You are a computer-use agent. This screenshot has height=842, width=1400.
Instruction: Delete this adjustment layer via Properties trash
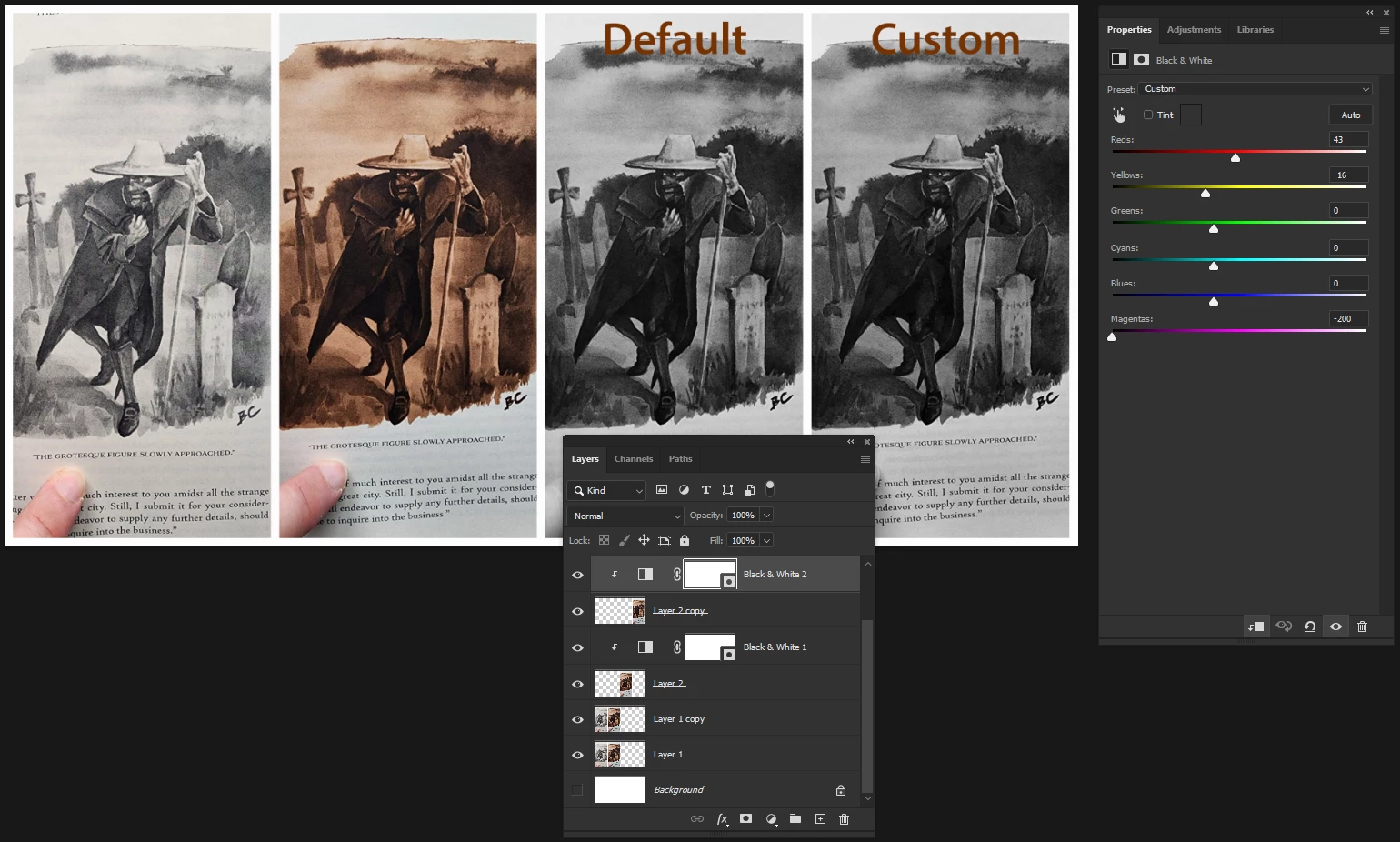click(x=1362, y=626)
